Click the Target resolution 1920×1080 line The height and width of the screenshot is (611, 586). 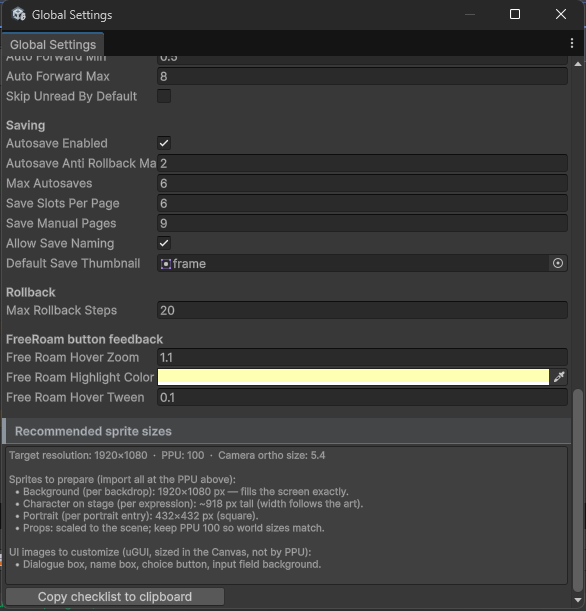point(167,455)
